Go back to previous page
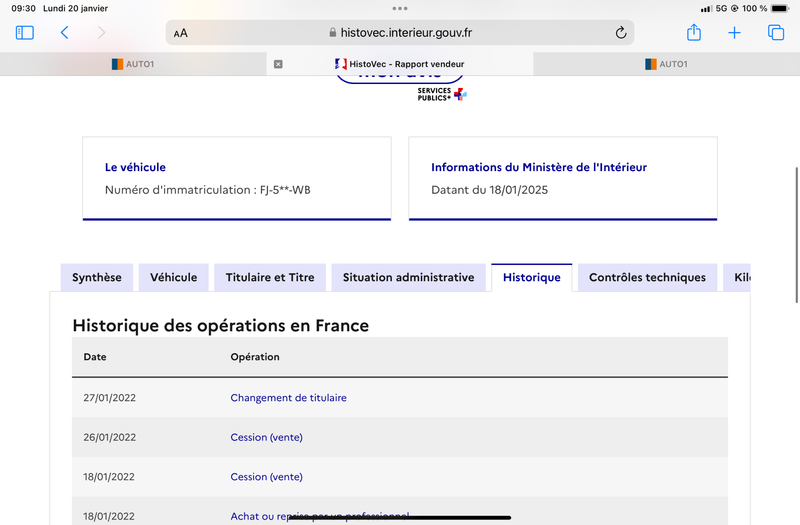This screenshot has height=525, width=800. point(64,33)
